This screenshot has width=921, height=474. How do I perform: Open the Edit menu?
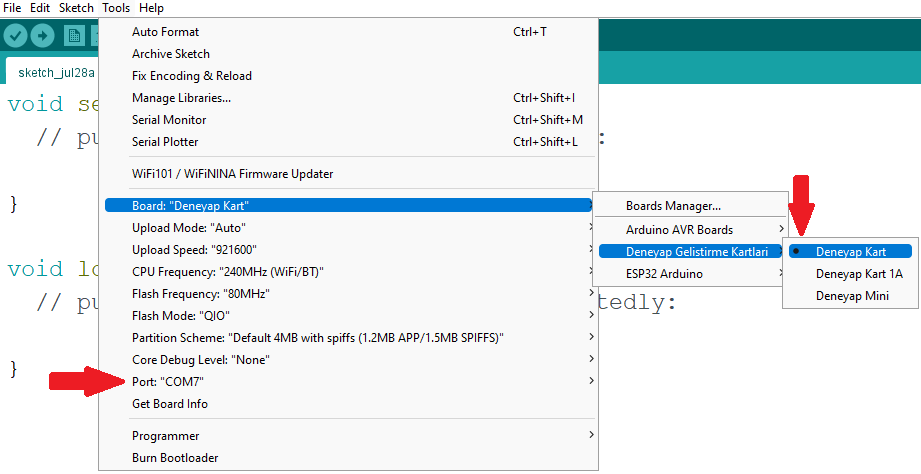tap(40, 8)
